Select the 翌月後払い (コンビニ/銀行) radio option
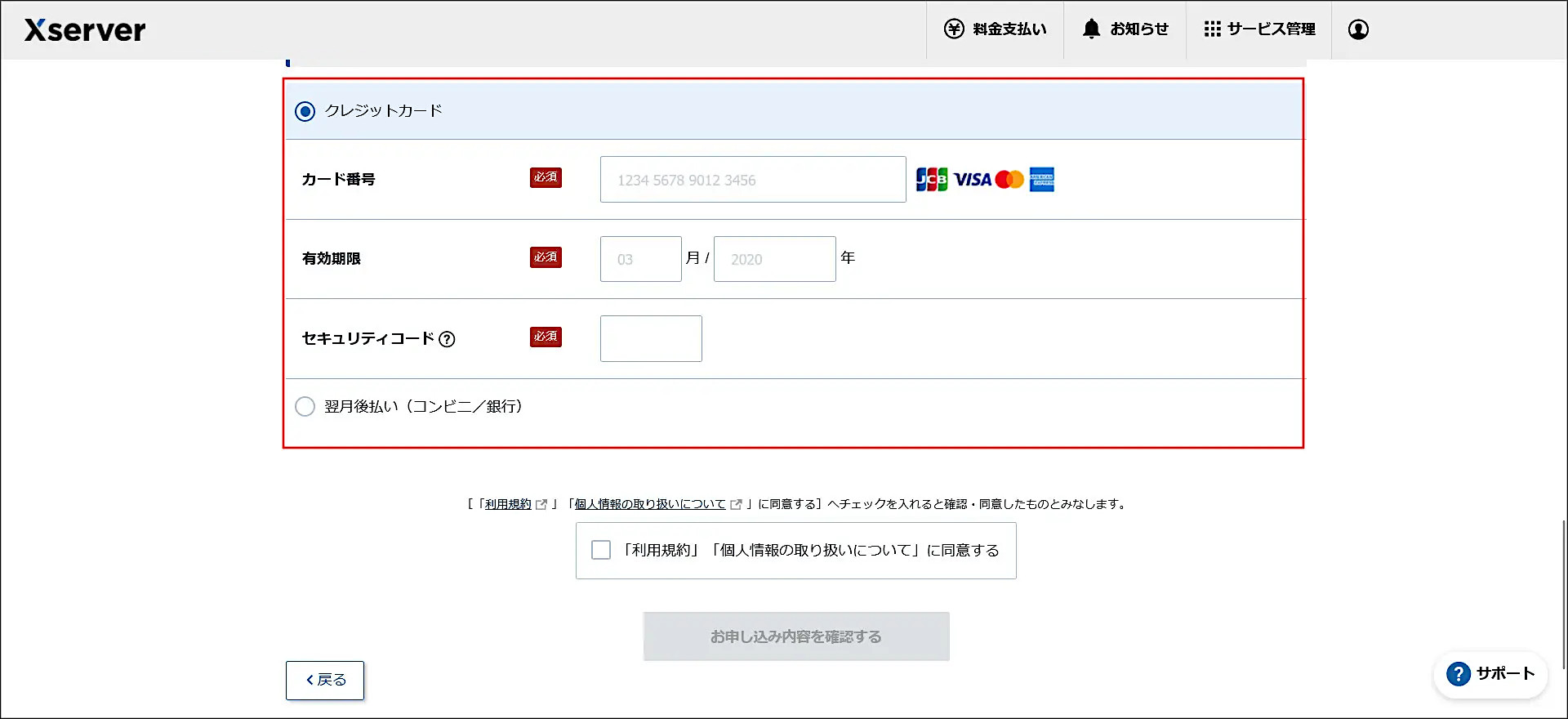This screenshot has height=719, width=1568. point(305,406)
